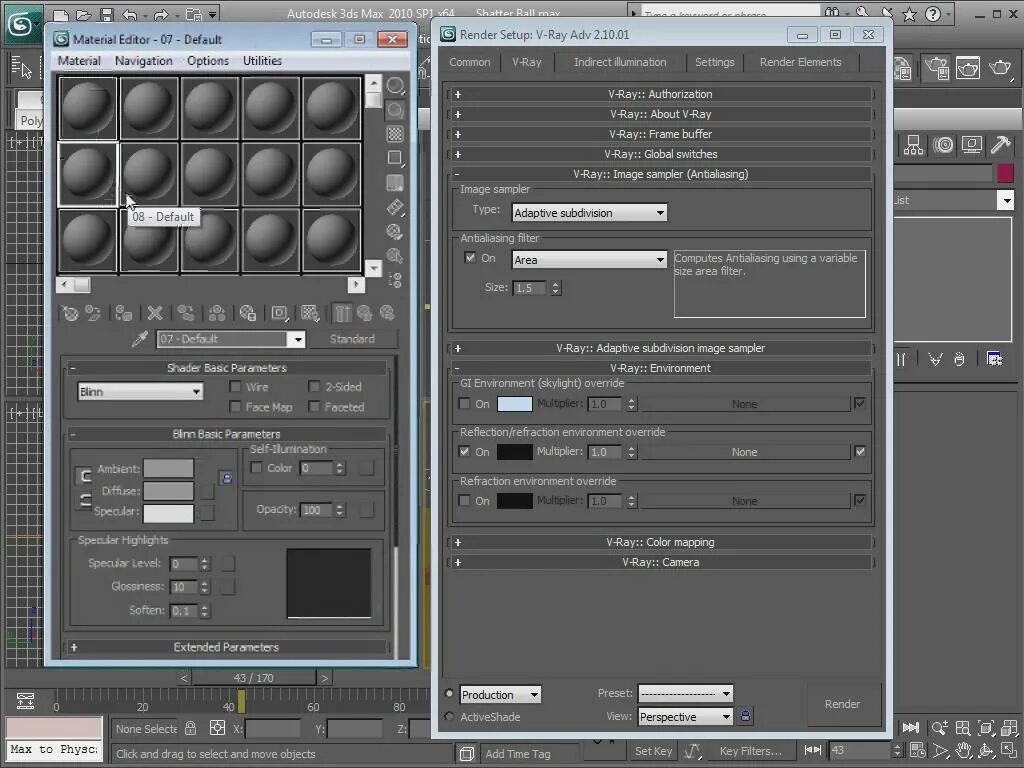Click Add Time Tag

point(518,754)
